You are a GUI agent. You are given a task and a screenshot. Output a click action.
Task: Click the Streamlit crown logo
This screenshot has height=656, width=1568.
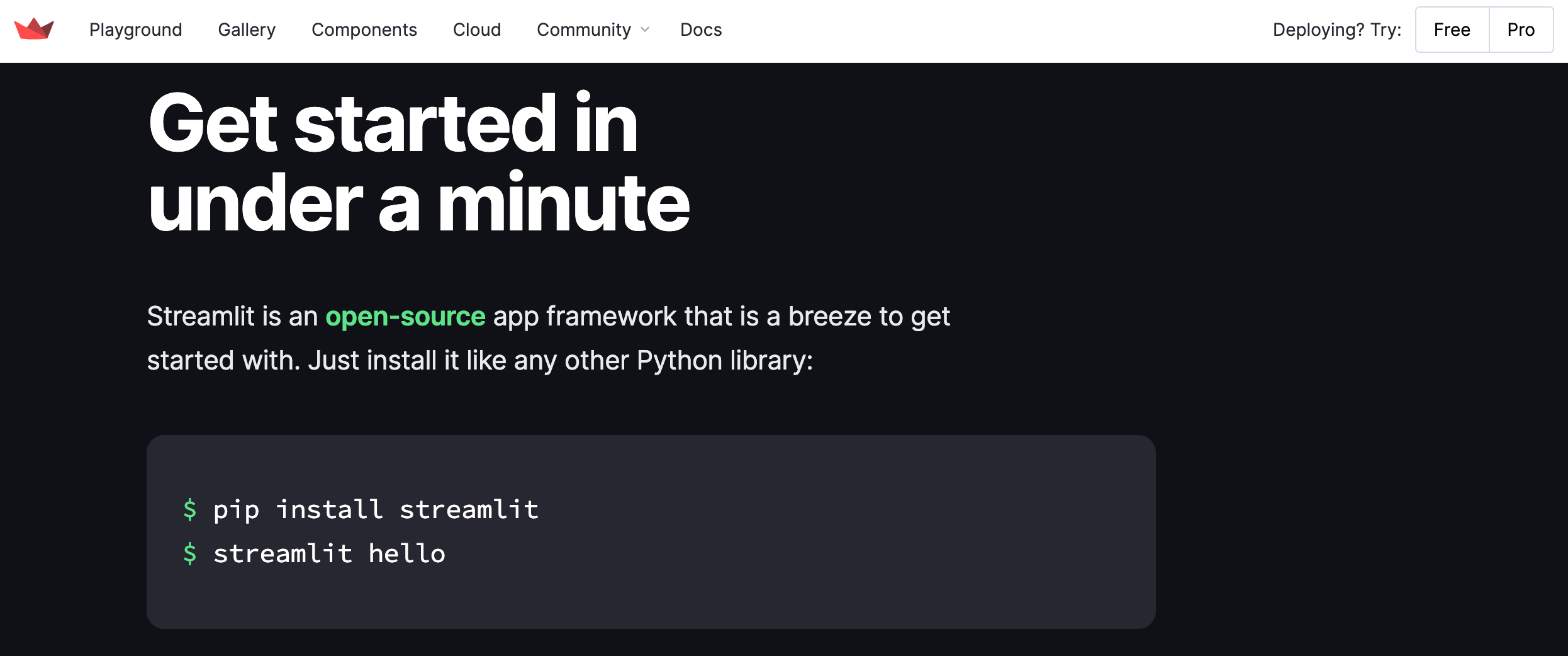click(x=34, y=29)
